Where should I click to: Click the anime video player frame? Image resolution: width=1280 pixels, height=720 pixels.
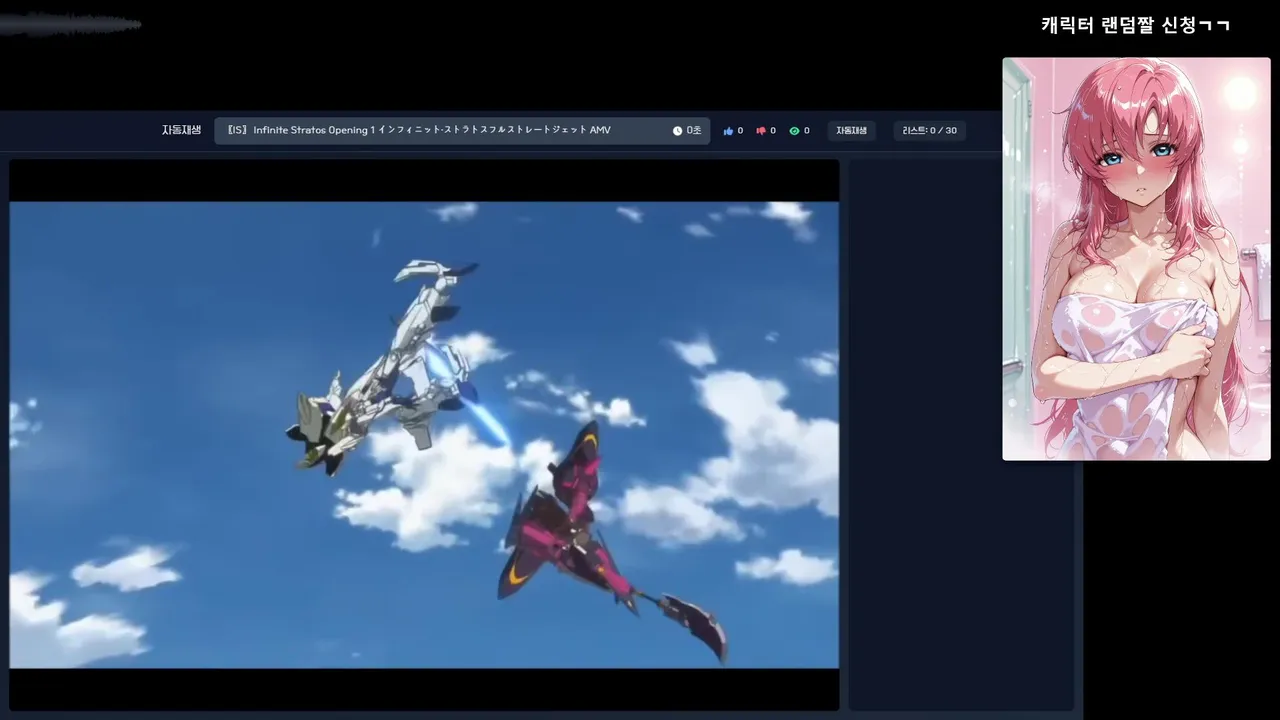click(424, 435)
